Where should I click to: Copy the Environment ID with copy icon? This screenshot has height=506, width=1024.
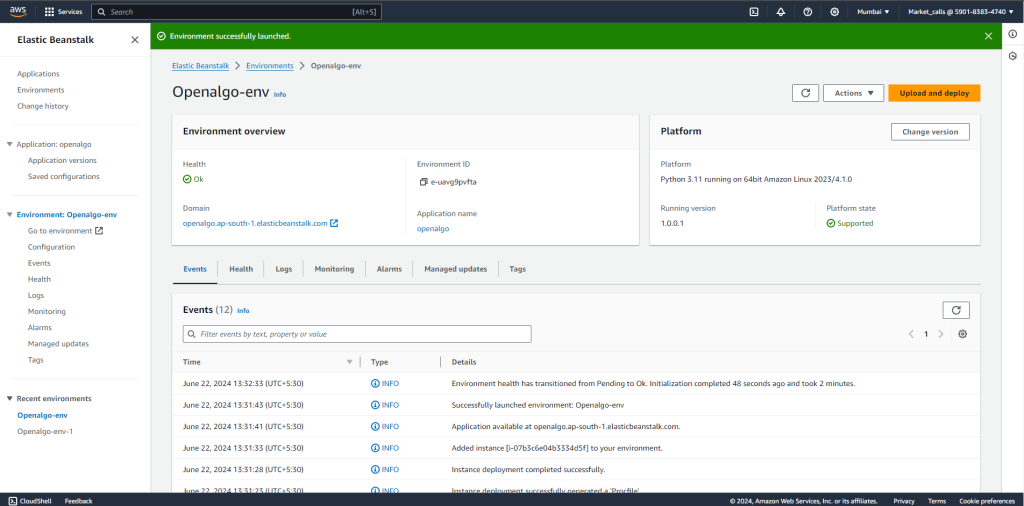[x=424, y=182]
